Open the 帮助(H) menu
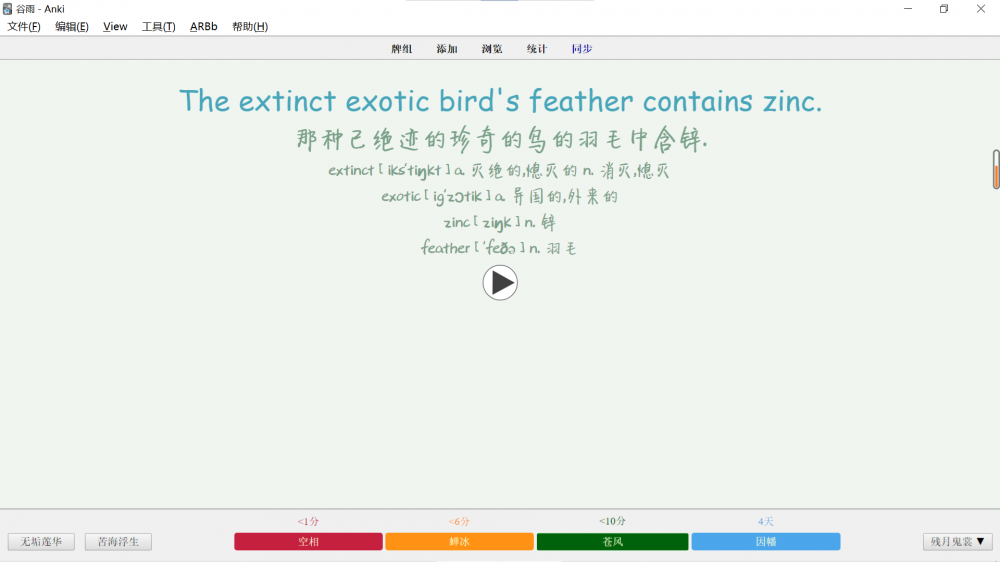This screenshot has width=1000, height=562. 249,26
